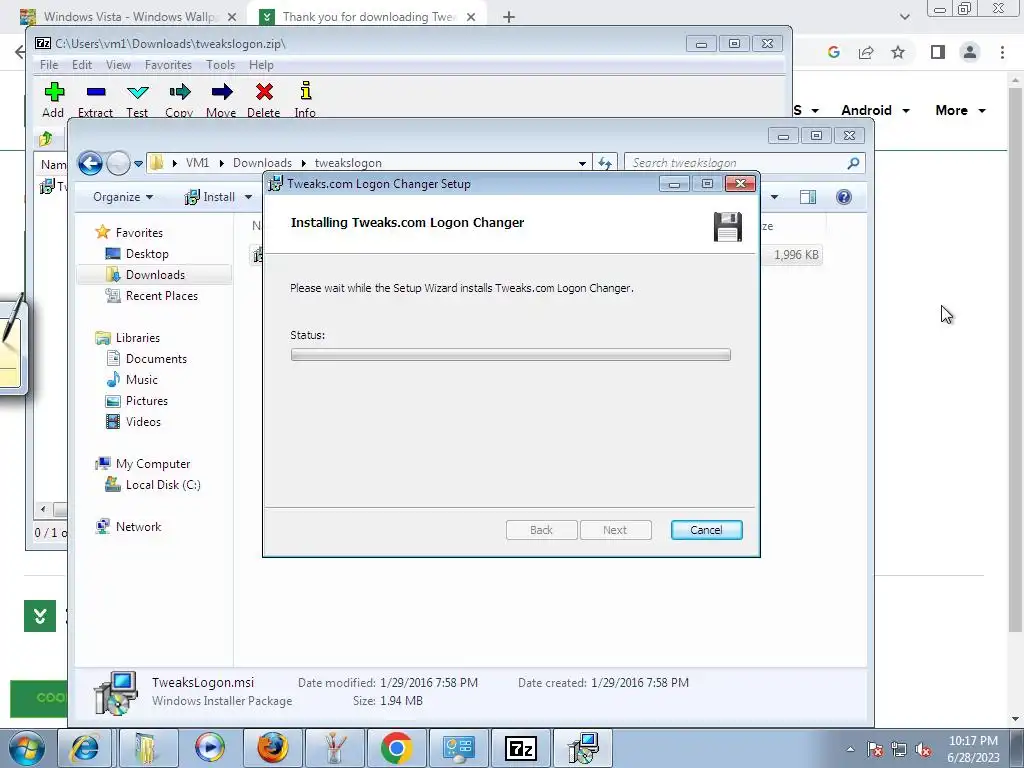The height and width of the screenshot is (768, 1024).
Task: Open Chrome side panel icon
Action: click(938, 52)
